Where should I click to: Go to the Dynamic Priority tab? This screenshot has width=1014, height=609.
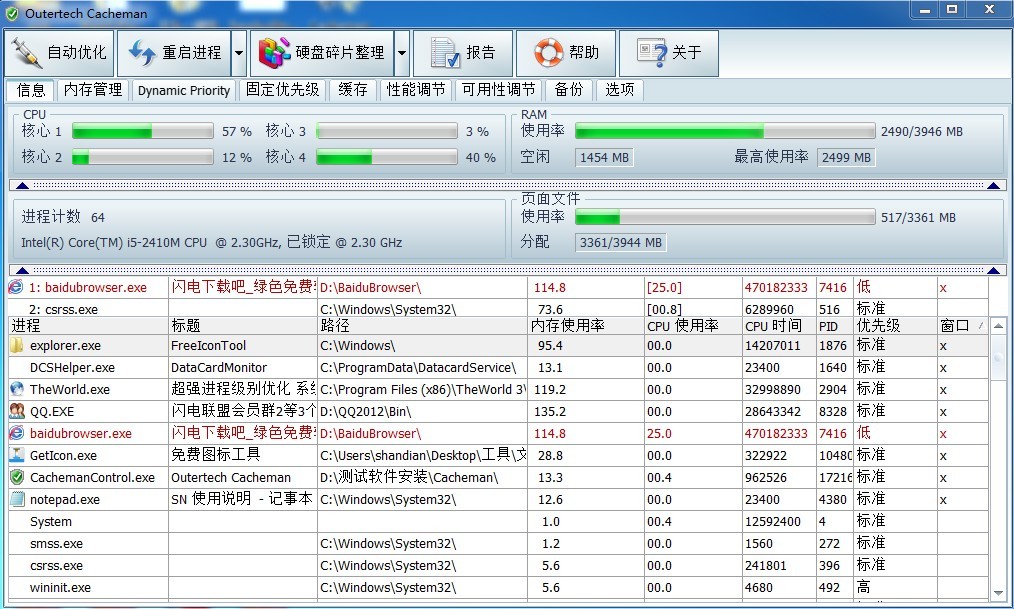coord(184,90)
